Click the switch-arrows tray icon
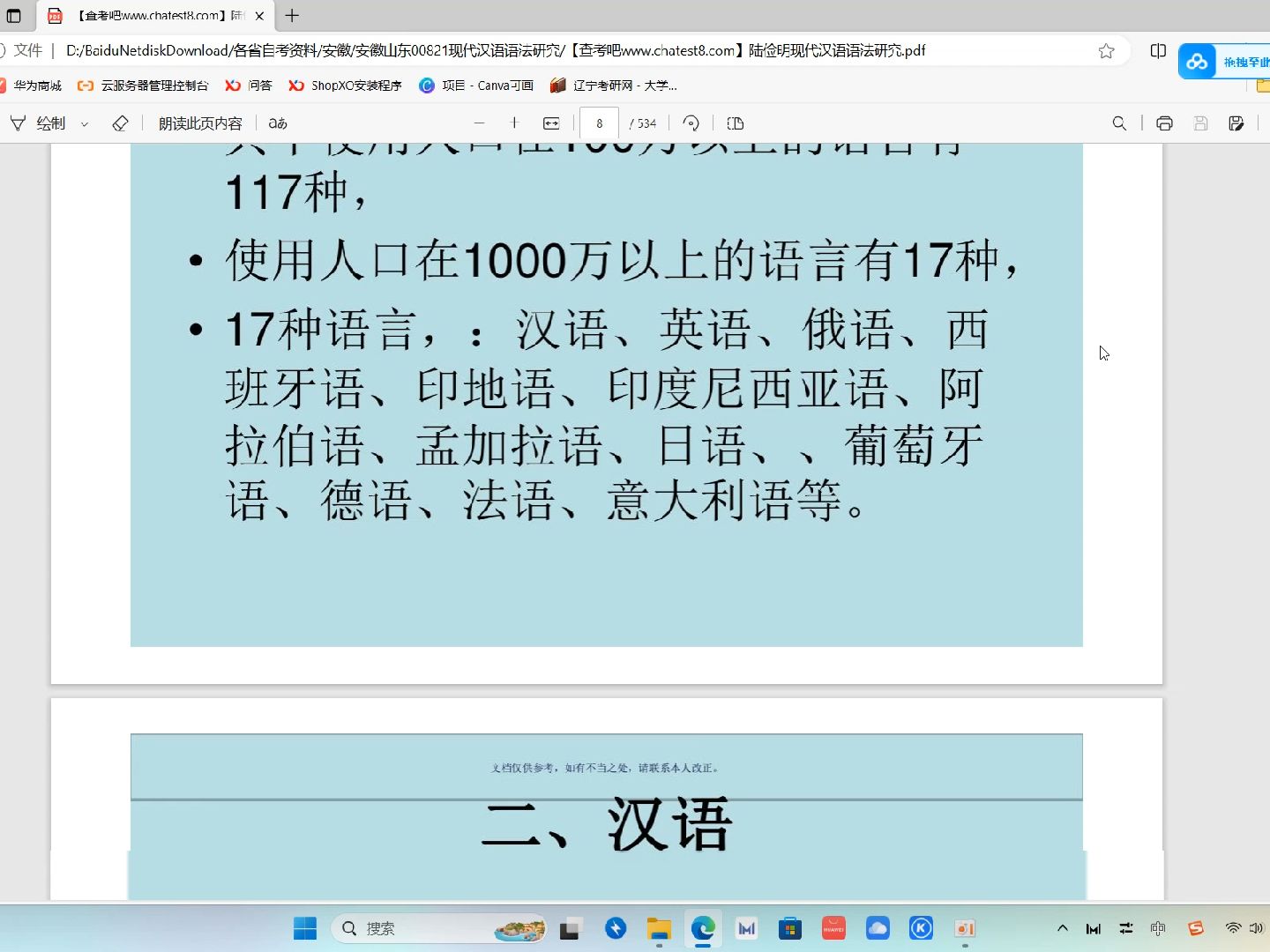The height and width of the screenshot is (952, 1270). 1126,928
